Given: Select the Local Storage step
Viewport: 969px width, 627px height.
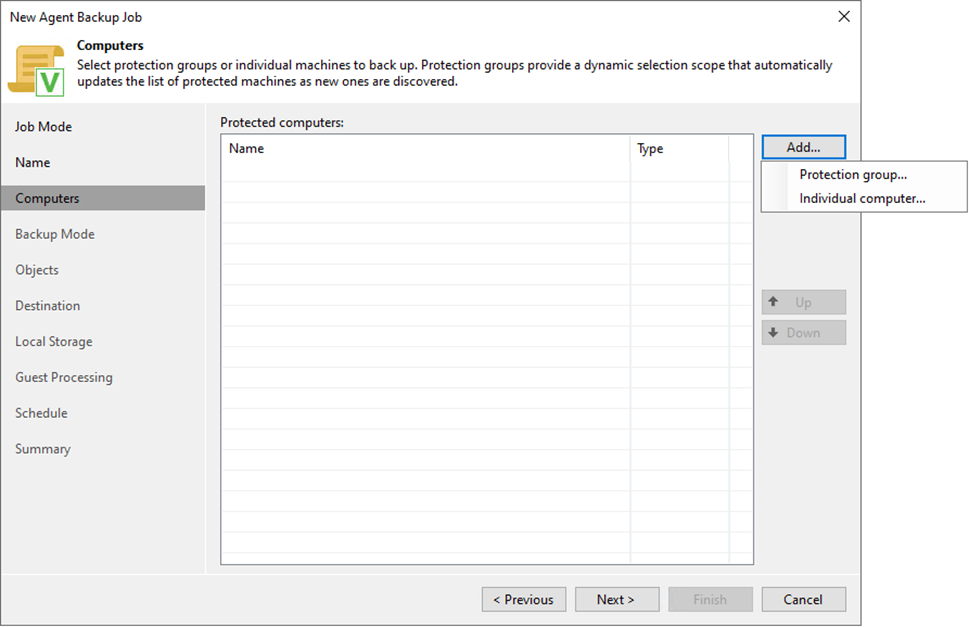Looking at the screenshot, I should (x=54, y=342).
